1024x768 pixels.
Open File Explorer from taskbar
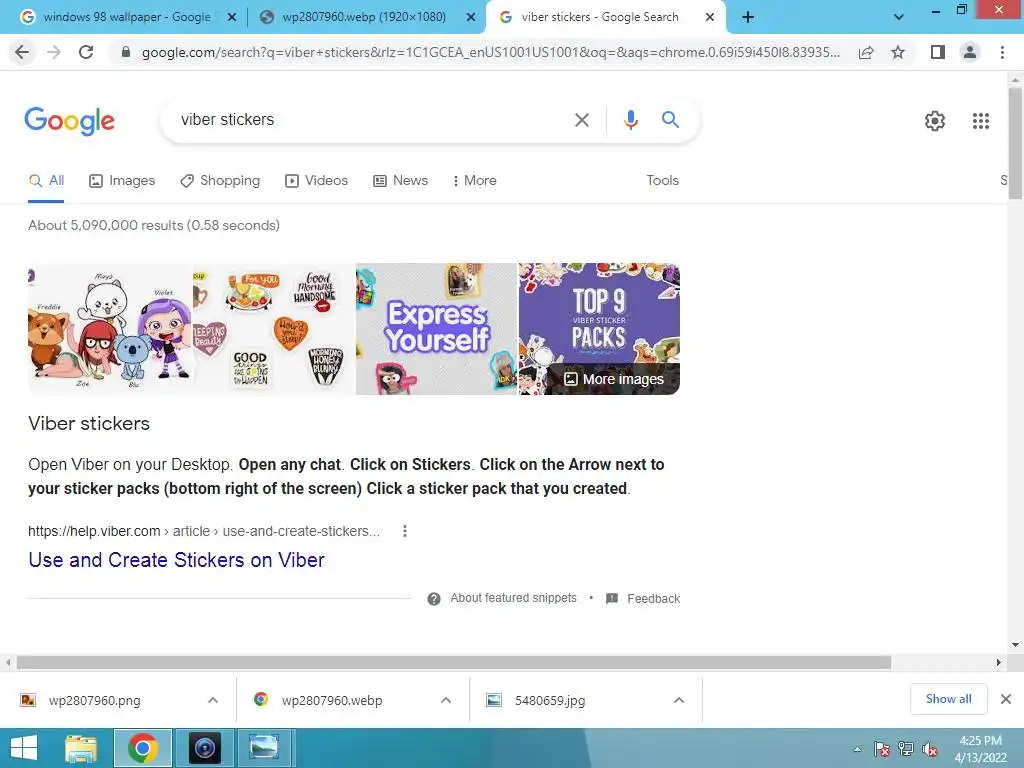pos(82,748)
